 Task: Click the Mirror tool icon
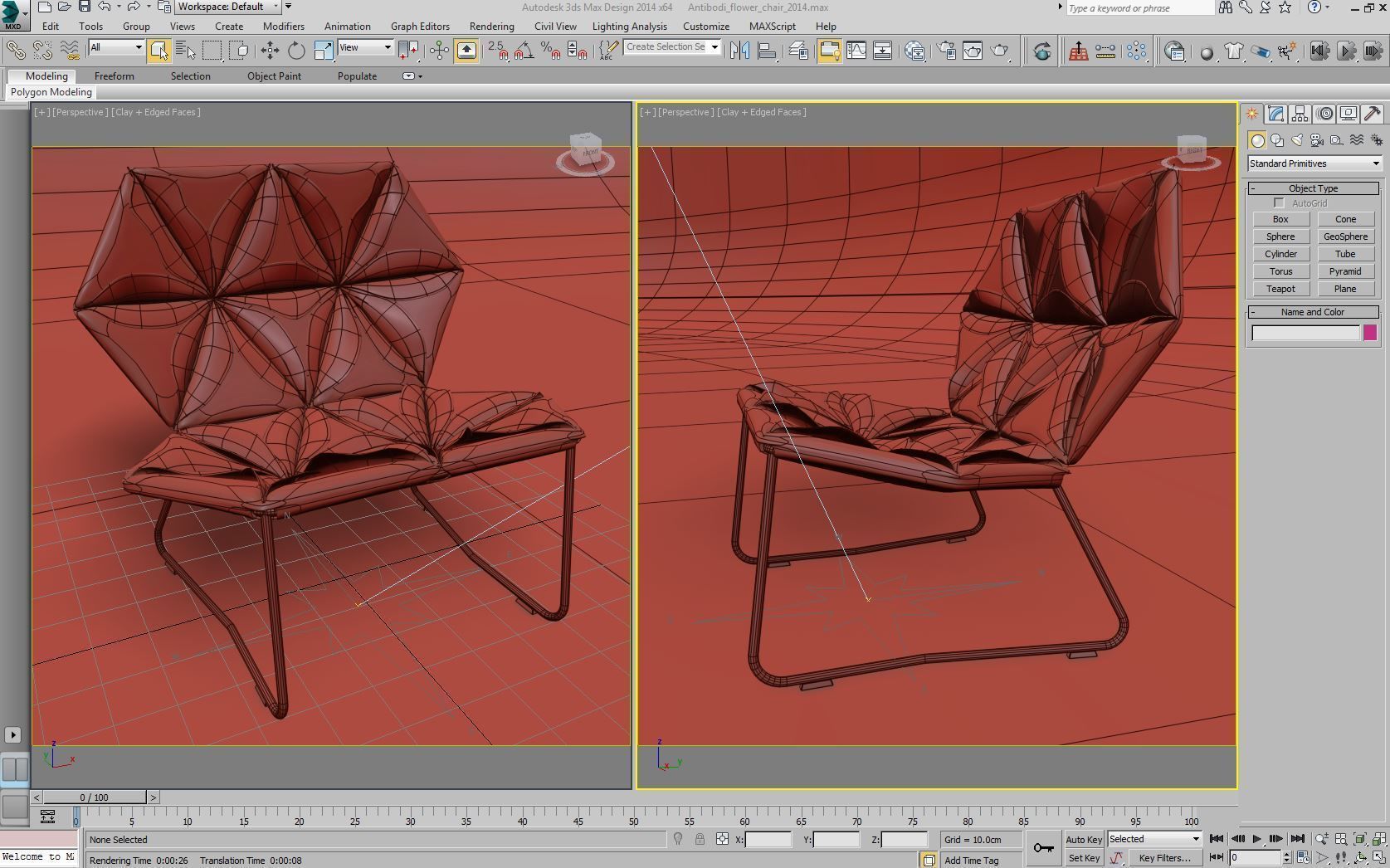(739, 51)
